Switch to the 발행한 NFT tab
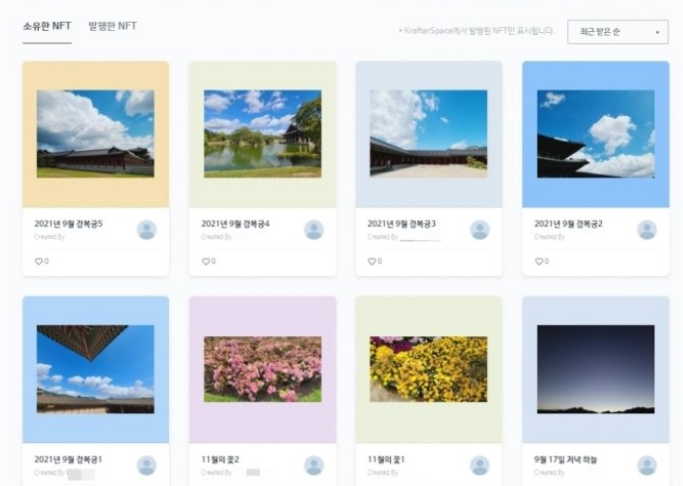 [x=113, y=26]
